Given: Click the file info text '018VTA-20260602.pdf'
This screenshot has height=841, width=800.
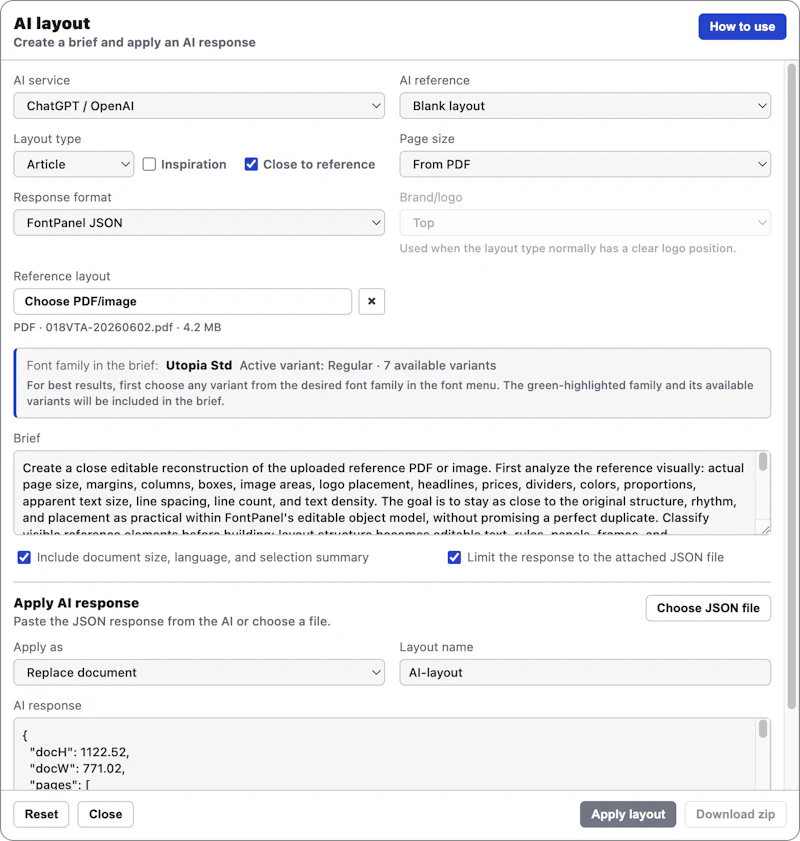Looking at the screenshot, I should [x=109, y=327].
